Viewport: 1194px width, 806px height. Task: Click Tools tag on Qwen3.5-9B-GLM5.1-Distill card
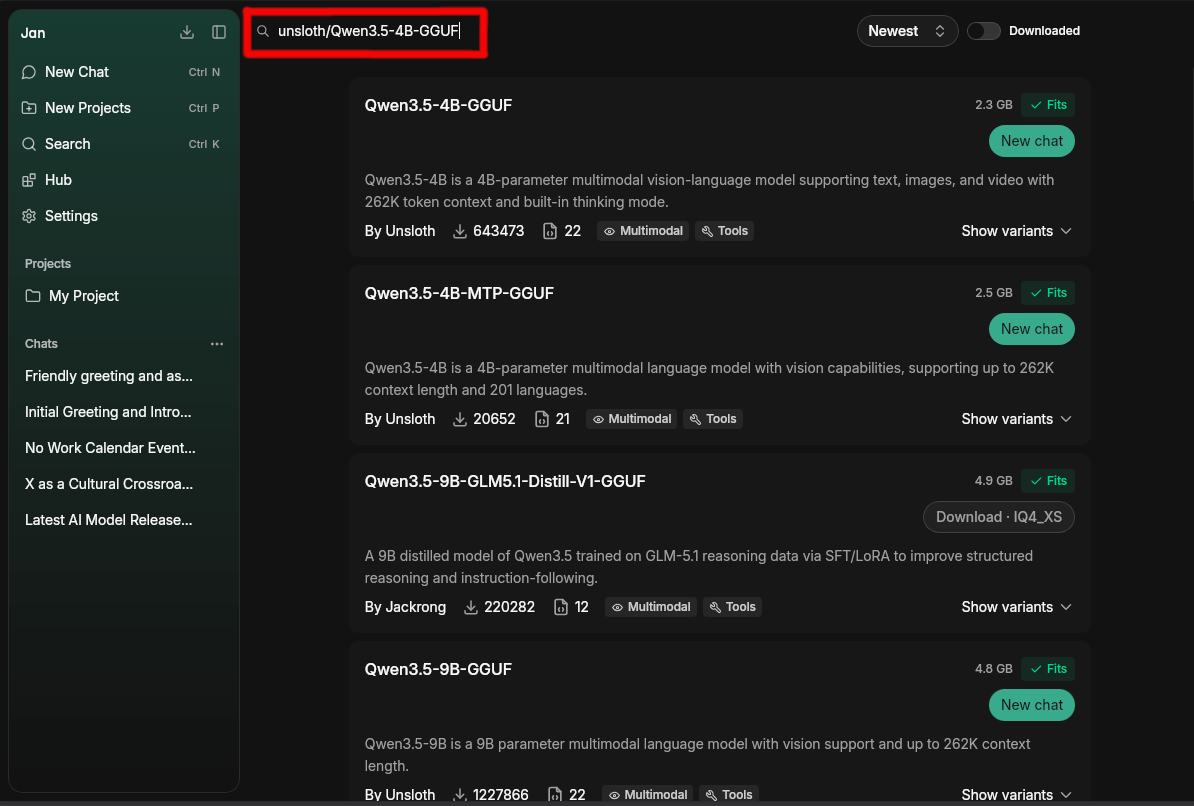tap(733, 607)
